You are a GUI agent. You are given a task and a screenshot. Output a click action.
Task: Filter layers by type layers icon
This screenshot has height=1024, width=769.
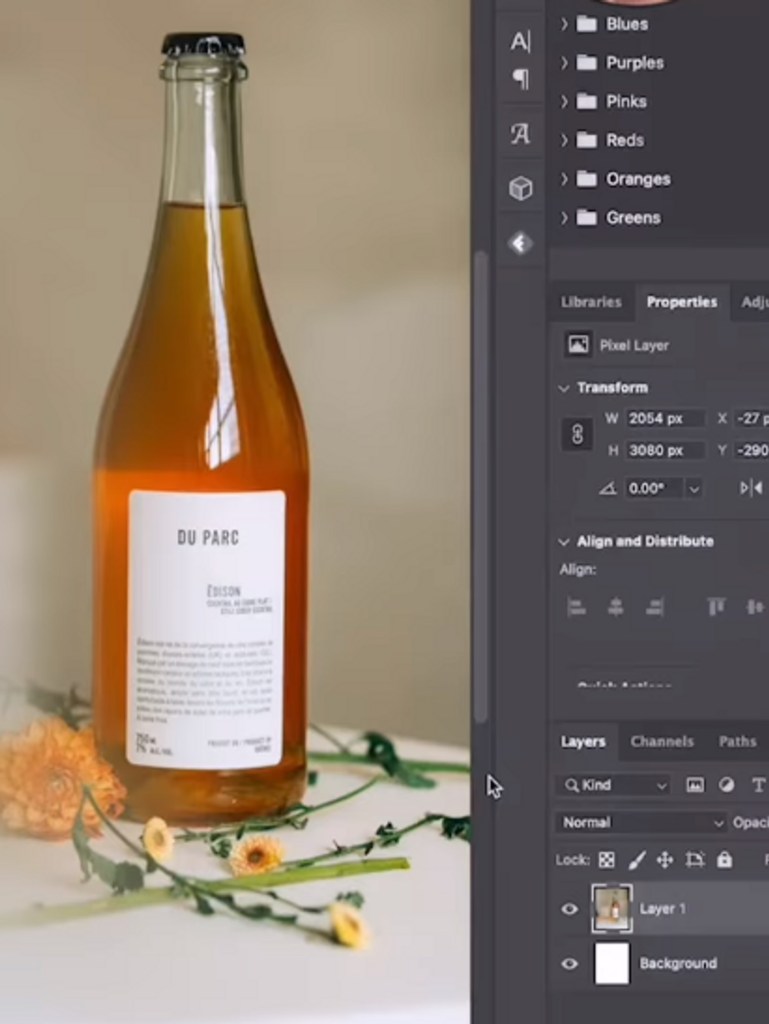pyautogui.click(x=758, y=786)
